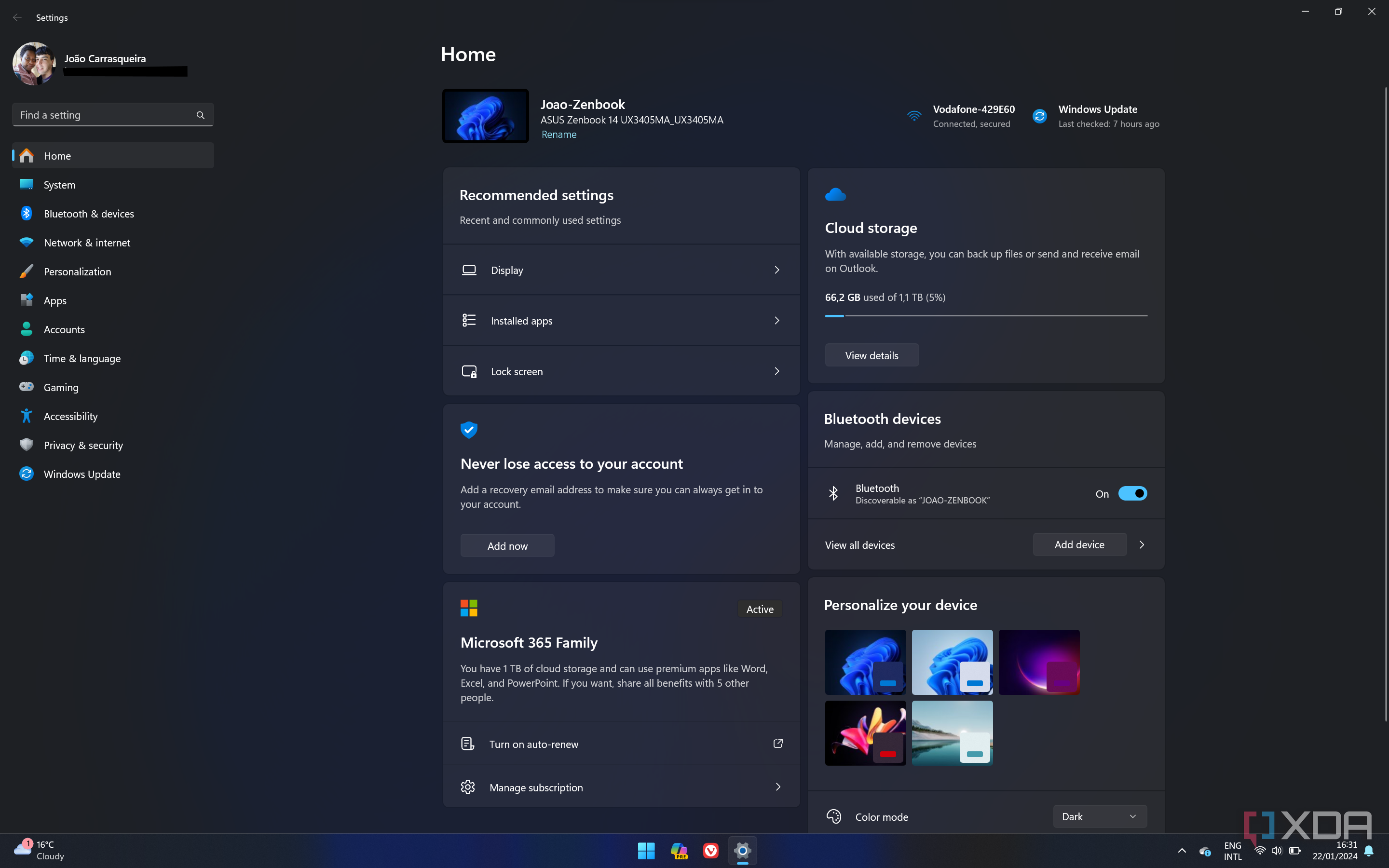This screenshot has width=1389, height=868.
Task: Expand the Lock screen settings row
Action: pos(621,371)
